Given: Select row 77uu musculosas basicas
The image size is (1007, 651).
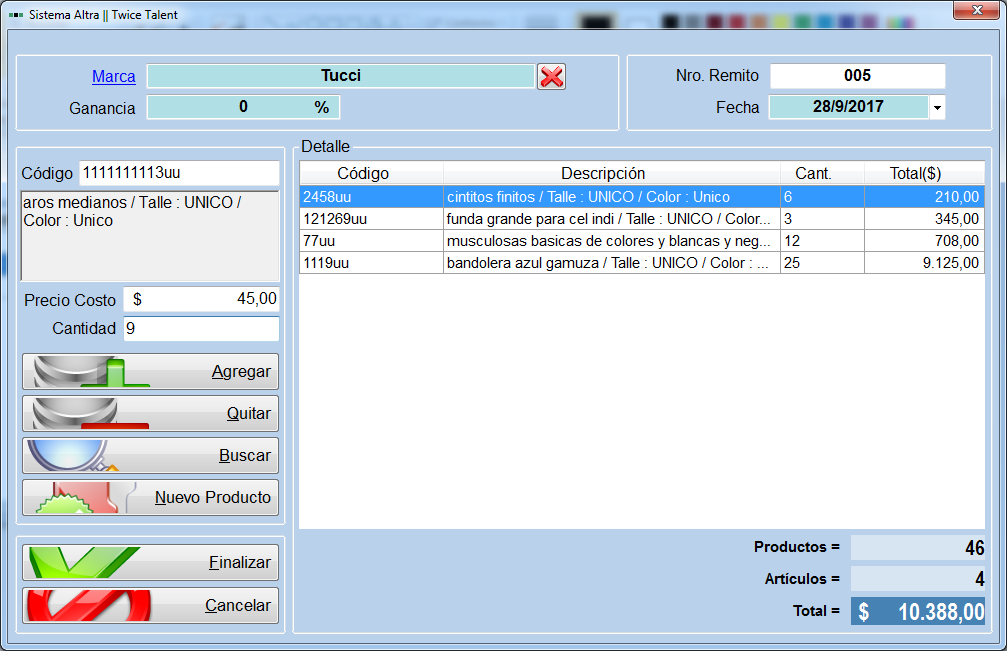Looking at the screenshot, I should click(642, 241).
